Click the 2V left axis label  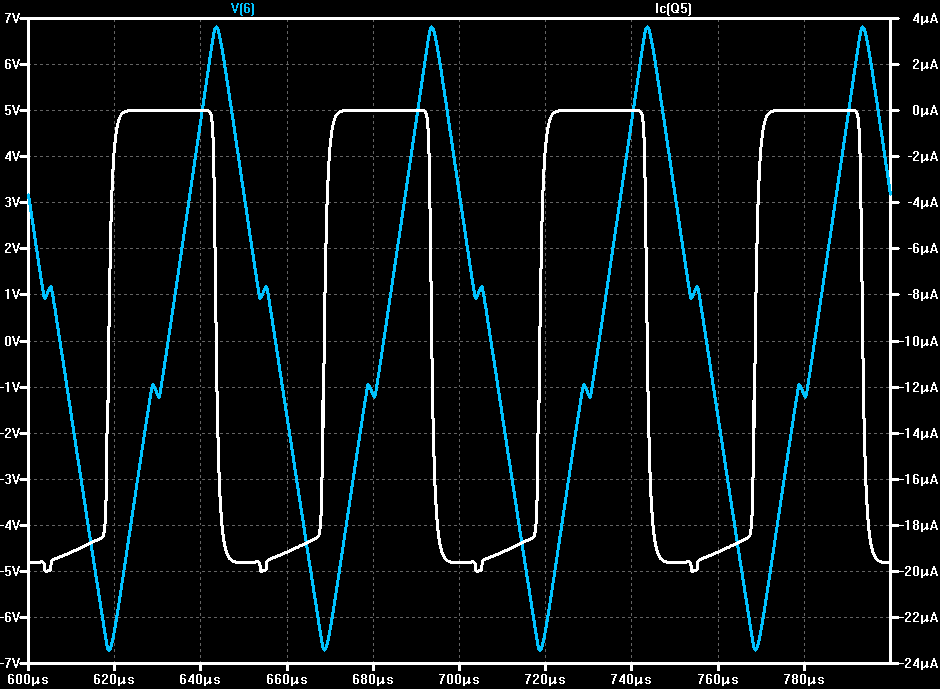(11, 248)
